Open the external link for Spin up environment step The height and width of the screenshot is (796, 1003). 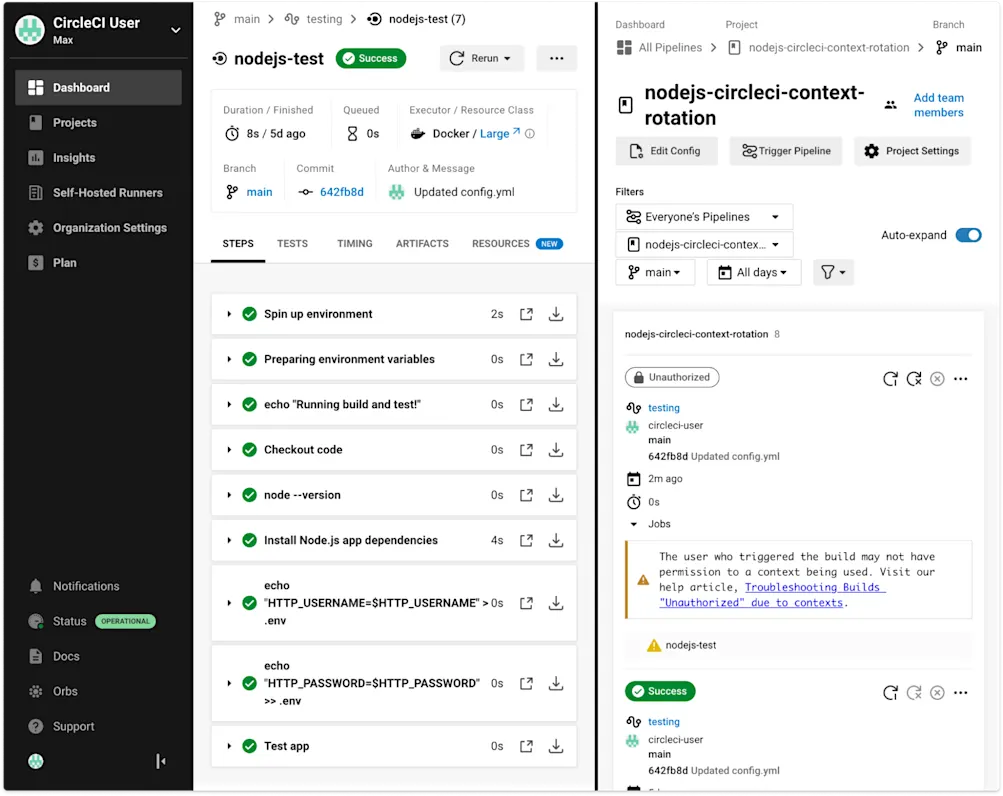click(526, 313)
